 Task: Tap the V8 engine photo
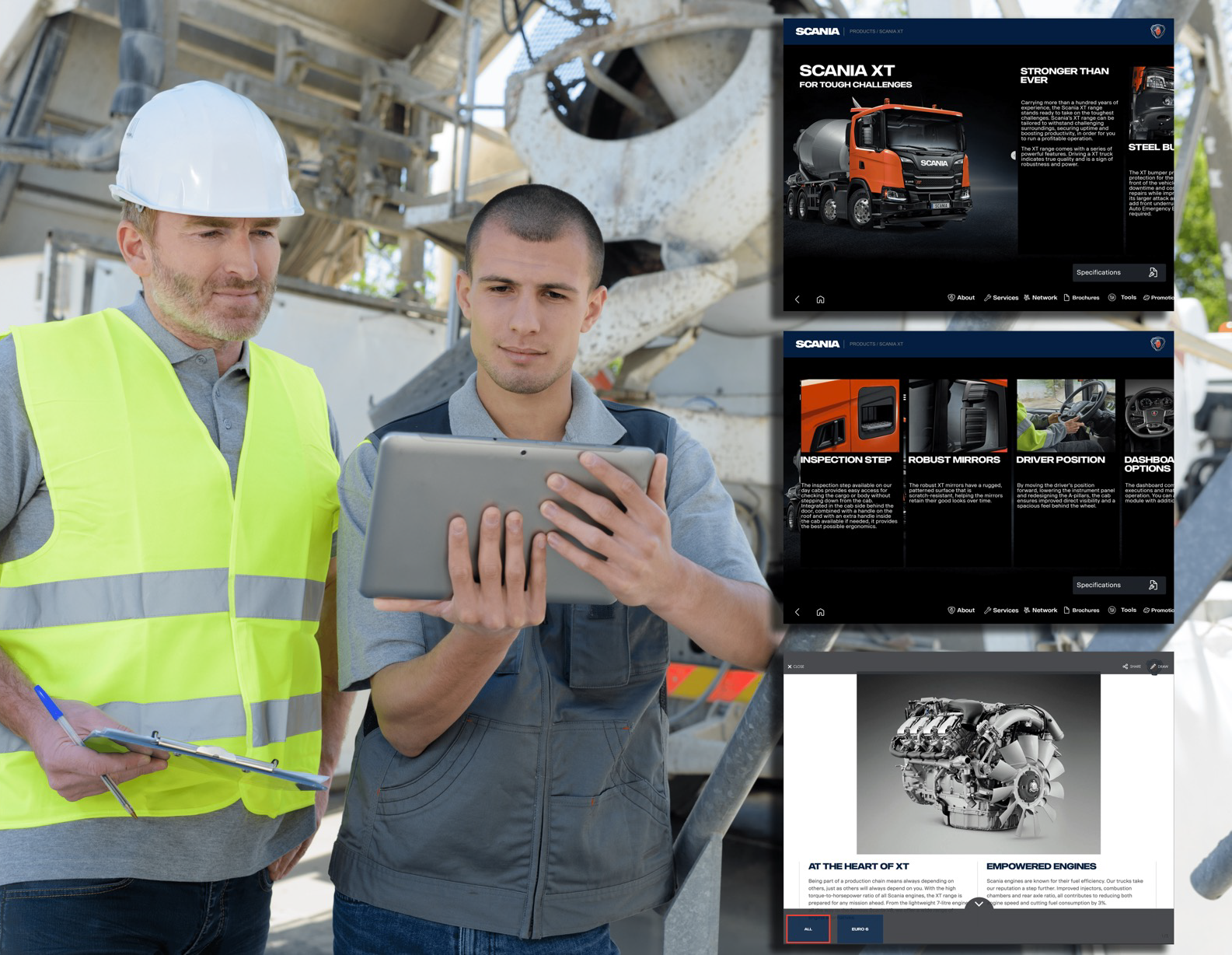[x=979, y=764]
